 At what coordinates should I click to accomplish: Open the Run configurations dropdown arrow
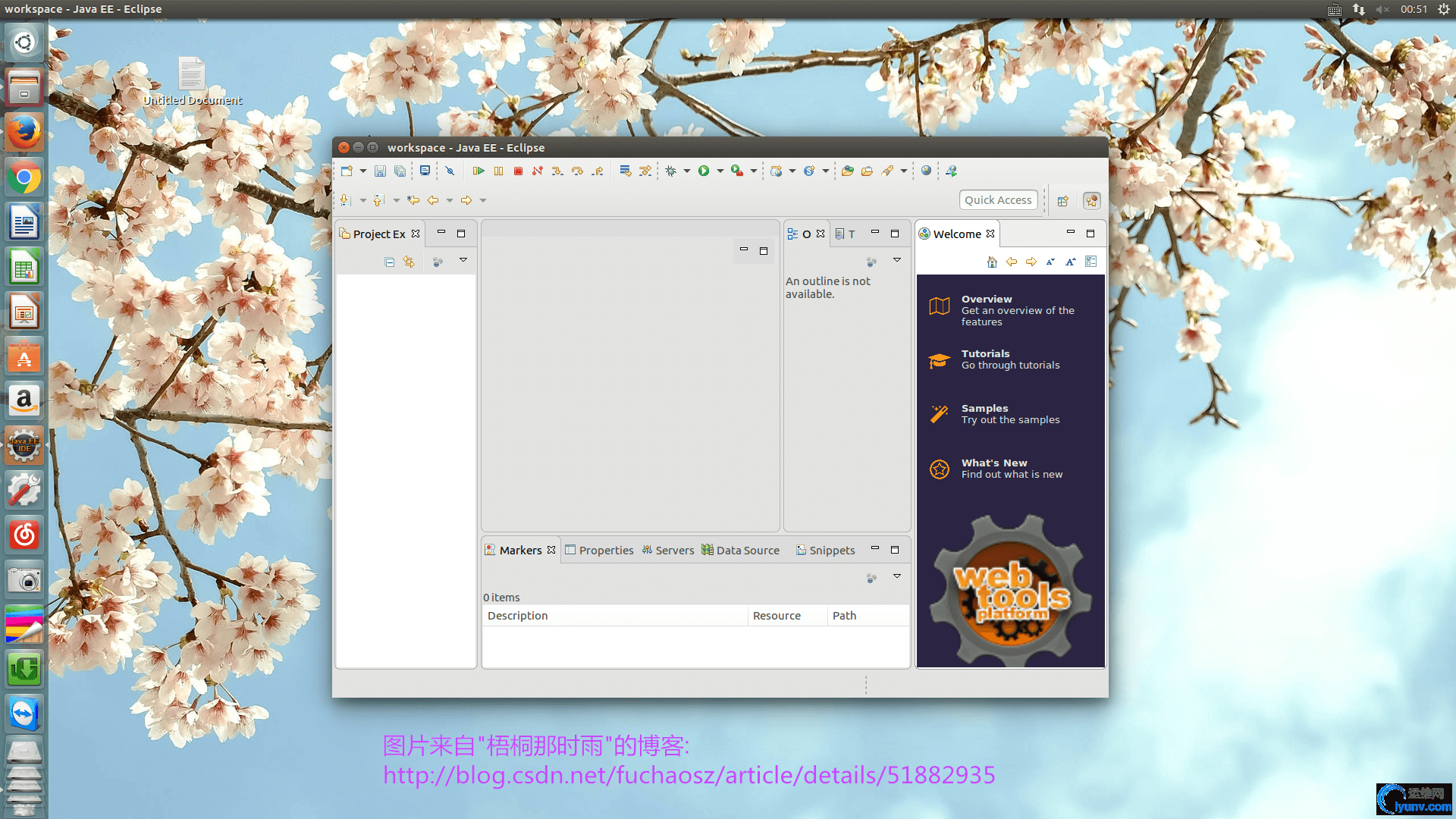pyautogui.click(x=720, y=171)
